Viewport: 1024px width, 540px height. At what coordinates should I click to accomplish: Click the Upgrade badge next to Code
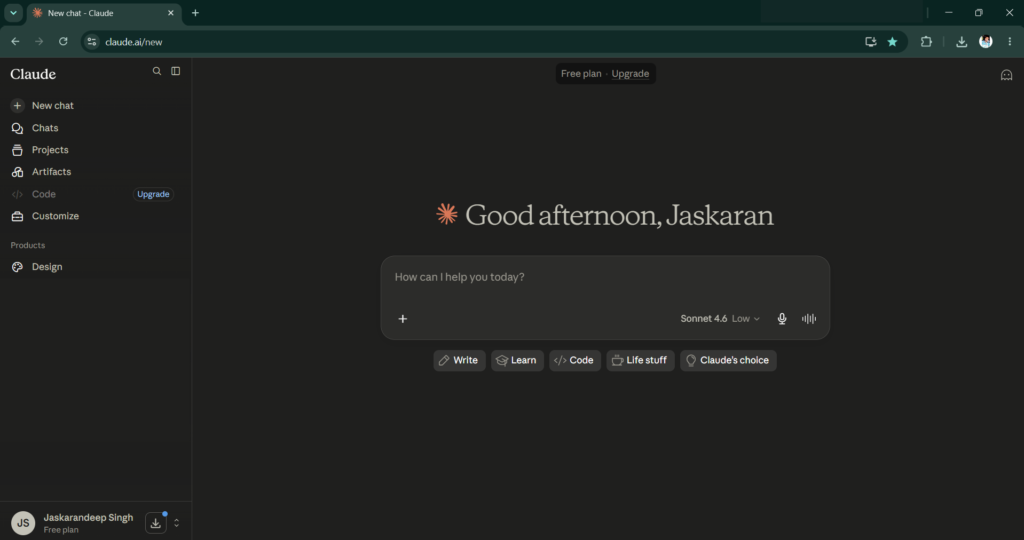[153, 194]
